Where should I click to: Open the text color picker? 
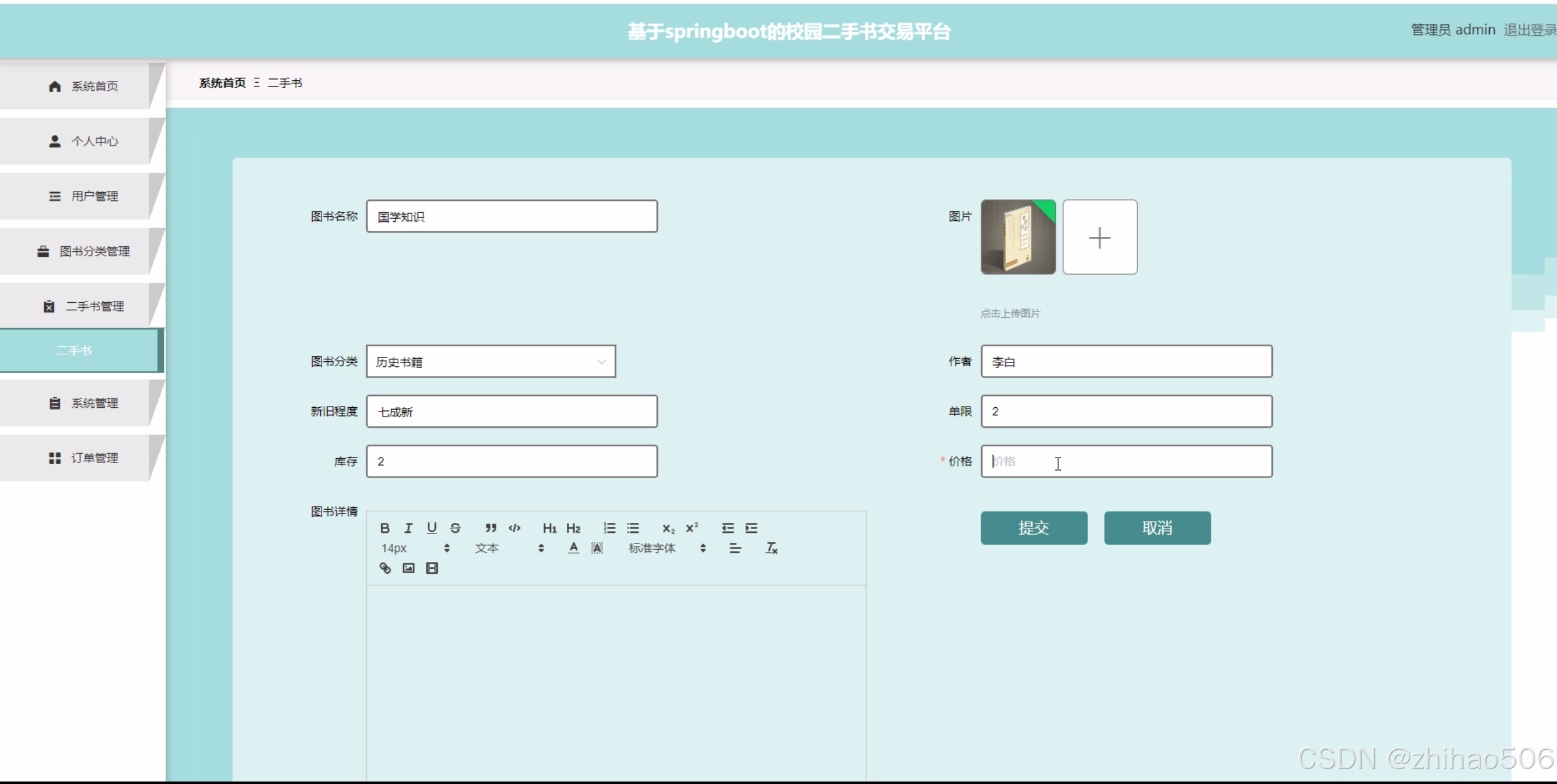click(573, 548)
